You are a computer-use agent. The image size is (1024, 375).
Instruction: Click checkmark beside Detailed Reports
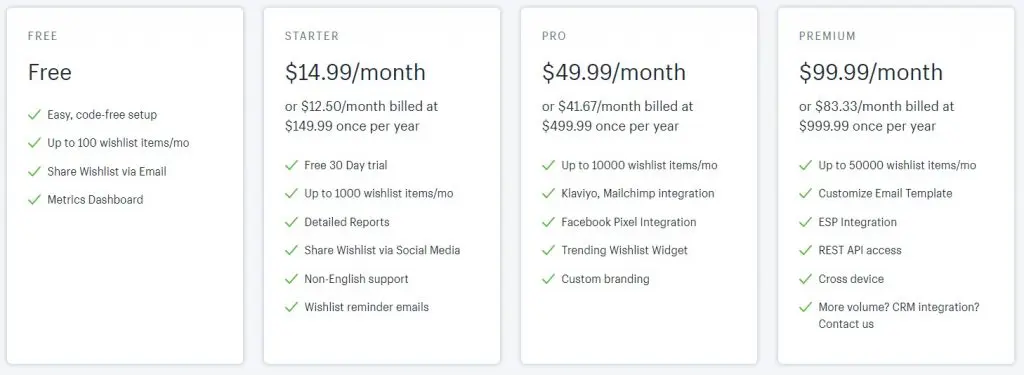click(x=291, y=222)
